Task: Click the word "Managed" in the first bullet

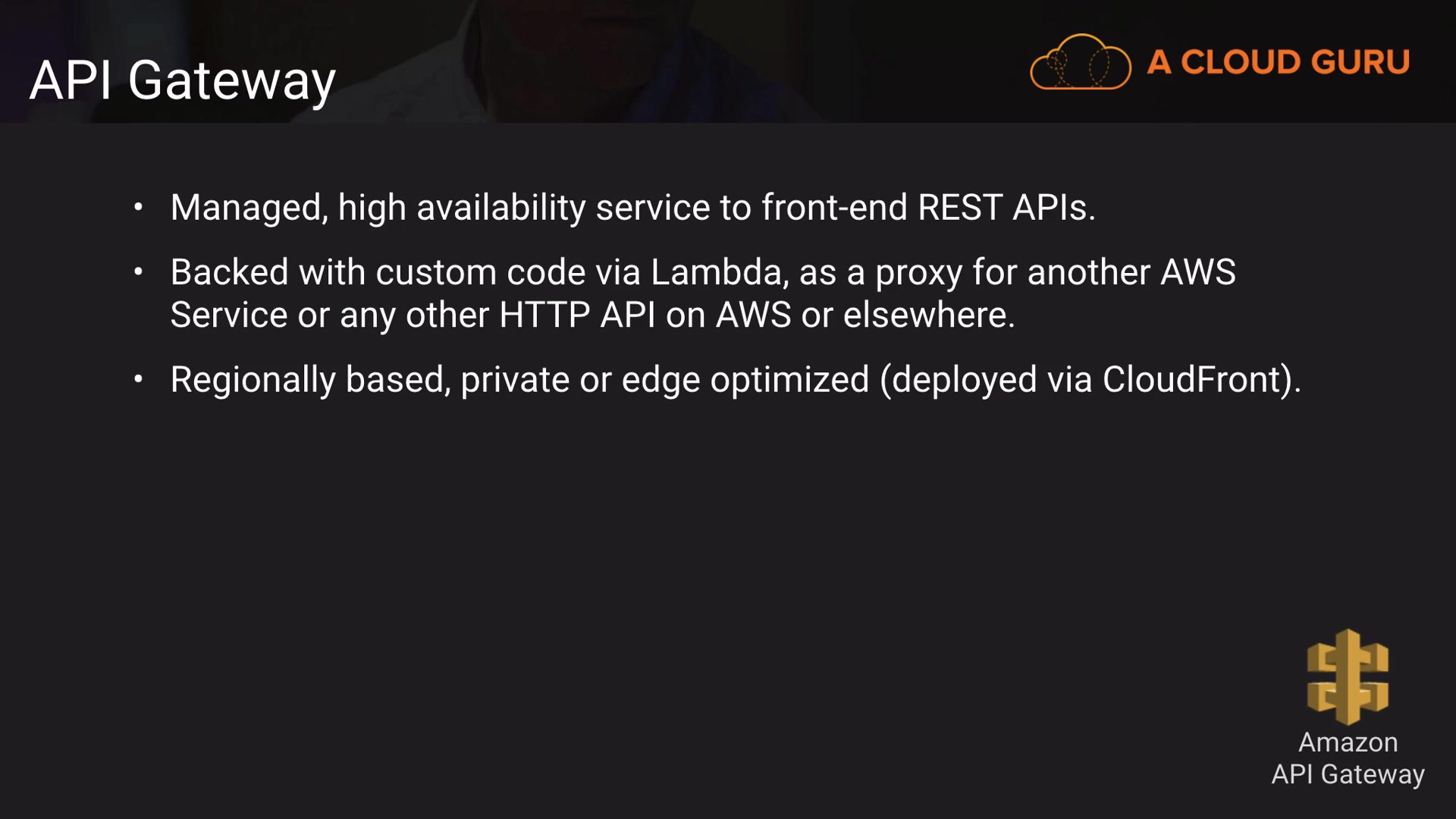Action: pos(247,208)
